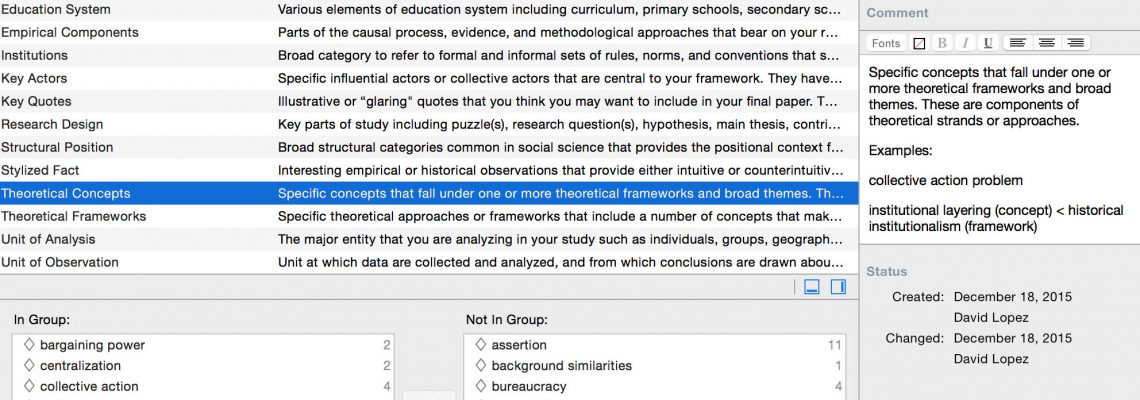1140x400 pixels.
Task: Click the bargaining power code diamond icon
Action: coord(29,345)
